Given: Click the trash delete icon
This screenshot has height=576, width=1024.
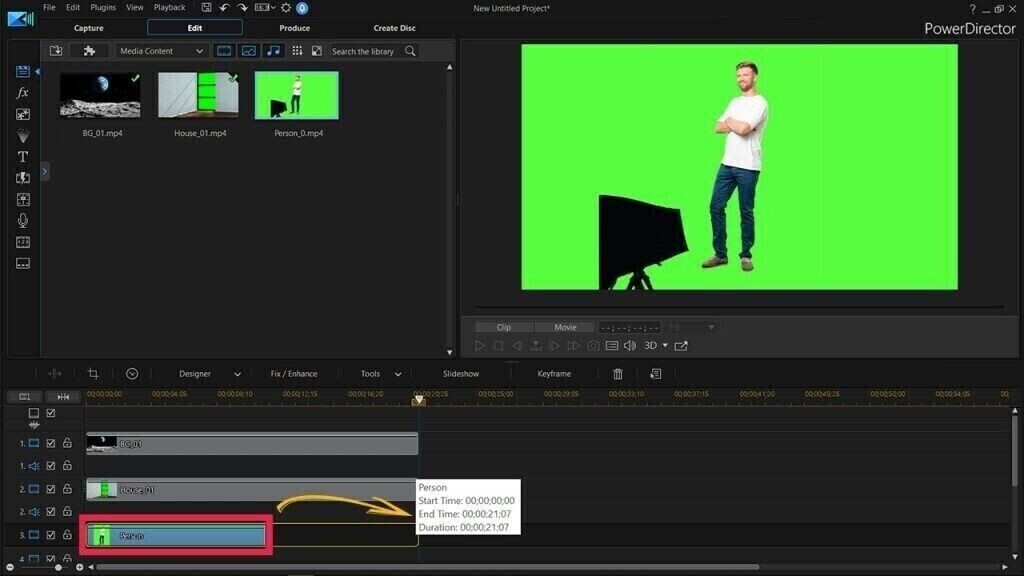Looking at the screenshot, I should pos(618,374).
